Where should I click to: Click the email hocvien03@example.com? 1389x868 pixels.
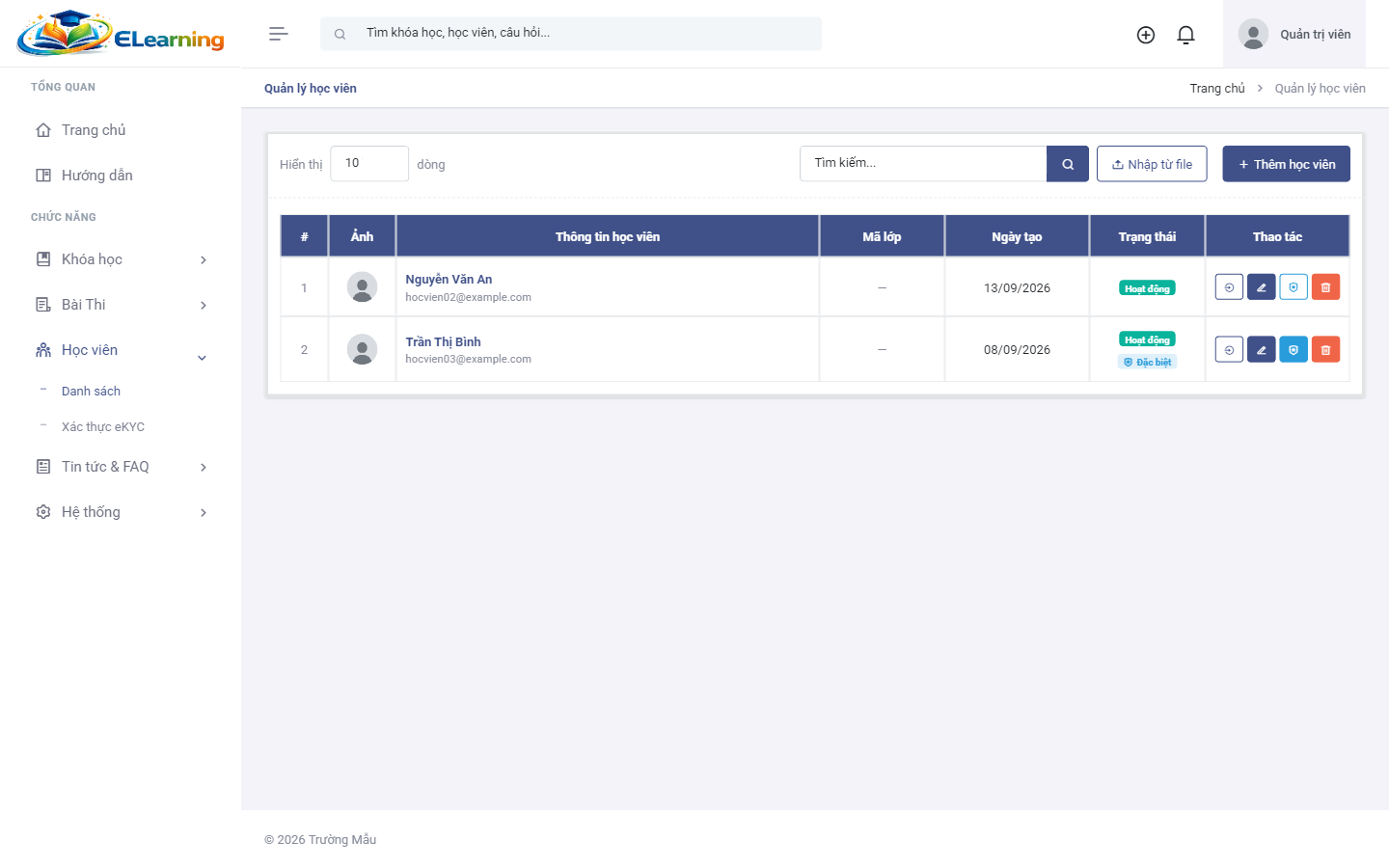(468, 359)
